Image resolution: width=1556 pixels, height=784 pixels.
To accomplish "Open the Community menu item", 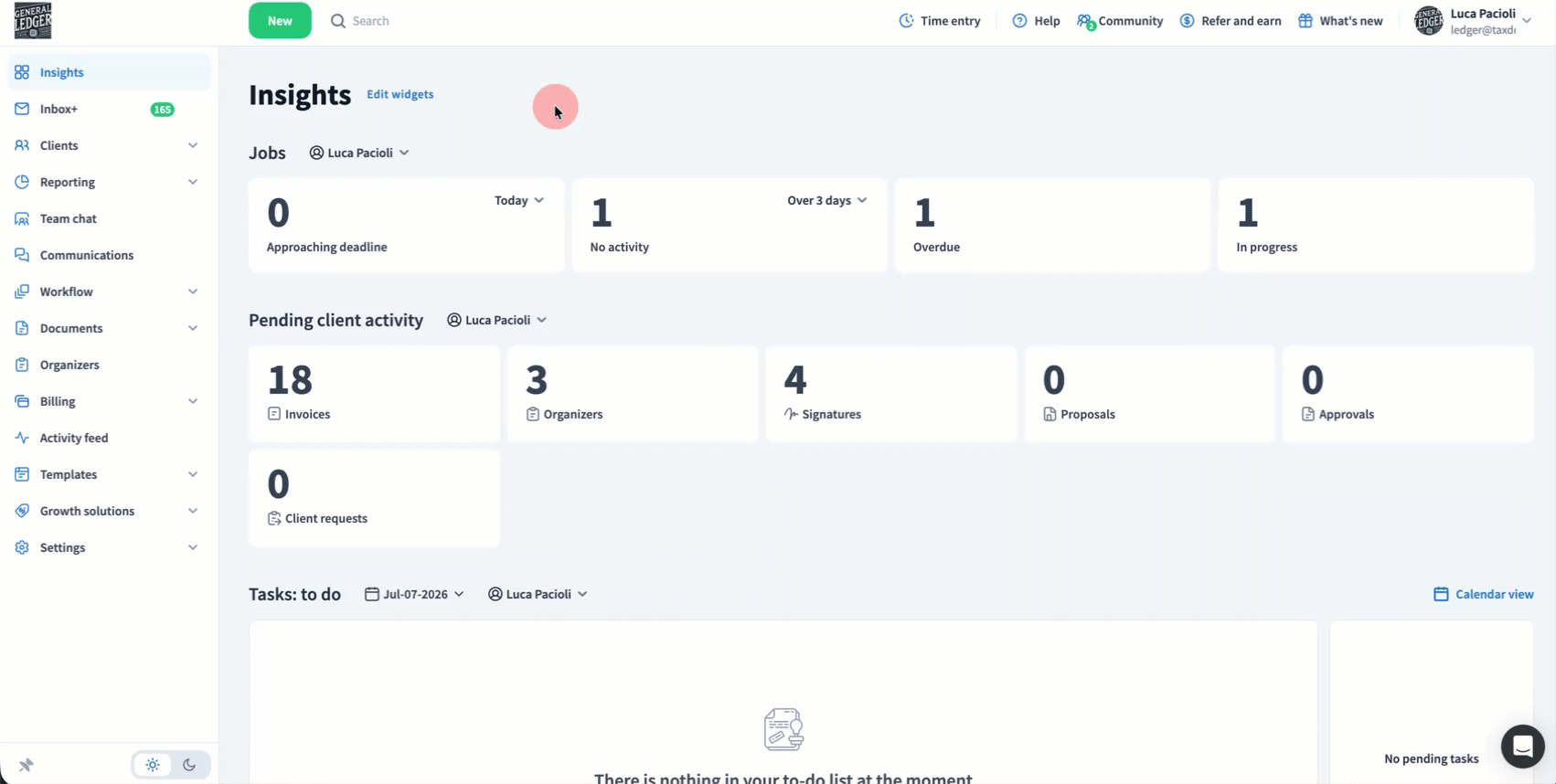I will pos(1120,20).
